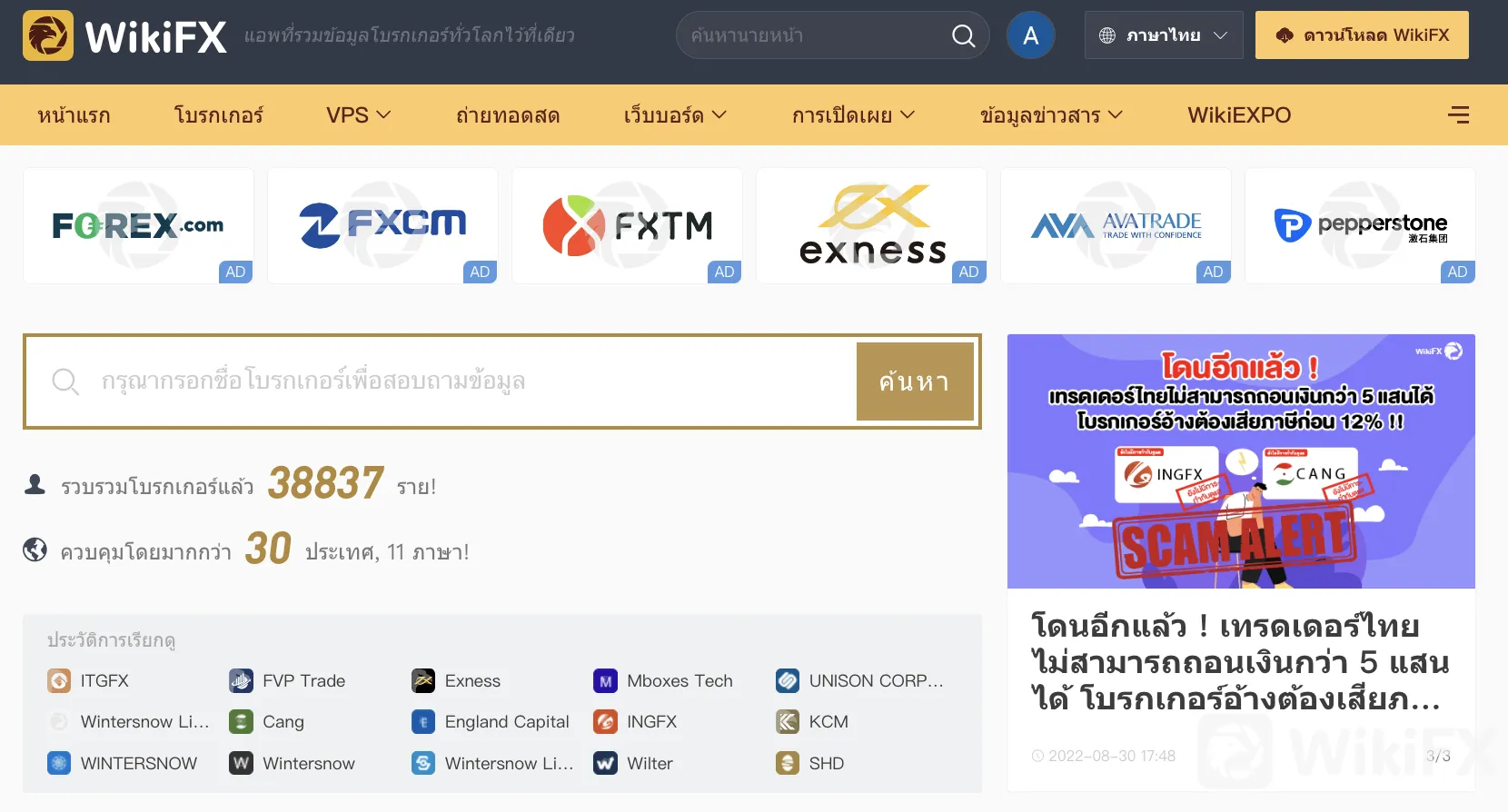This screenshot has width=1508, height=812.
Task: Click the KCM broker icon
Action: [788, 721]
